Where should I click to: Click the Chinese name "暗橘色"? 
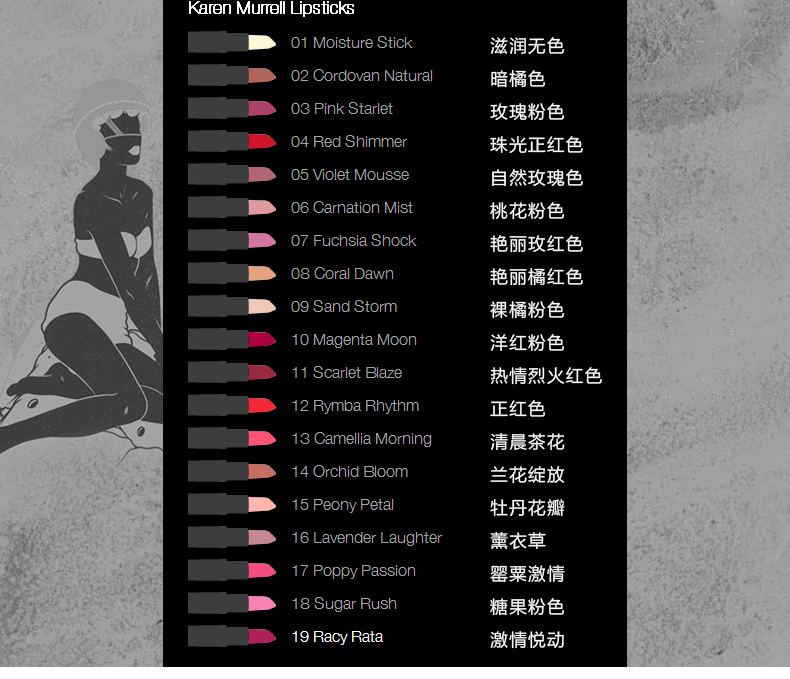click(x=517, y=79)
